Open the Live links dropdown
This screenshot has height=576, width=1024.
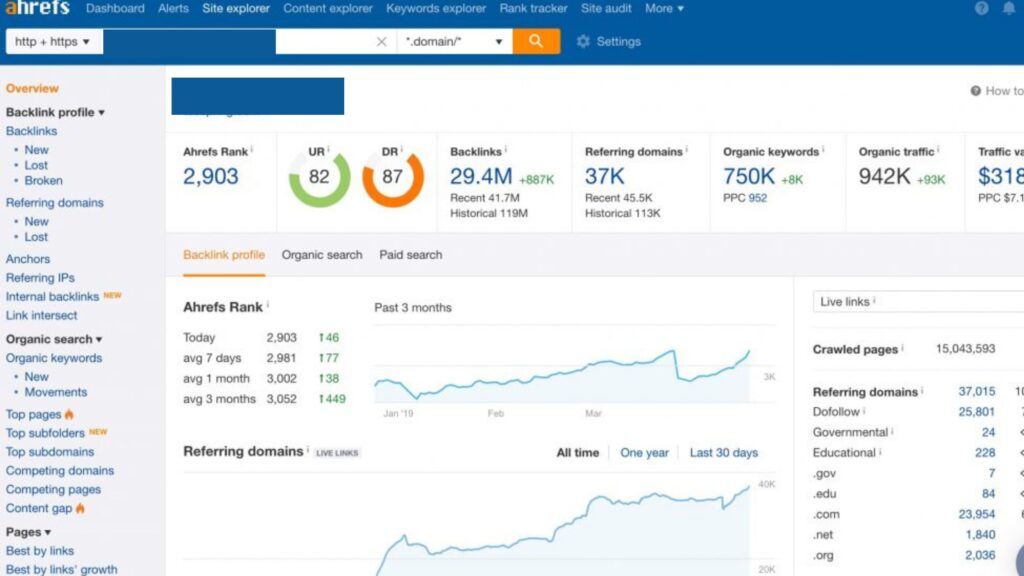(918, 302)
